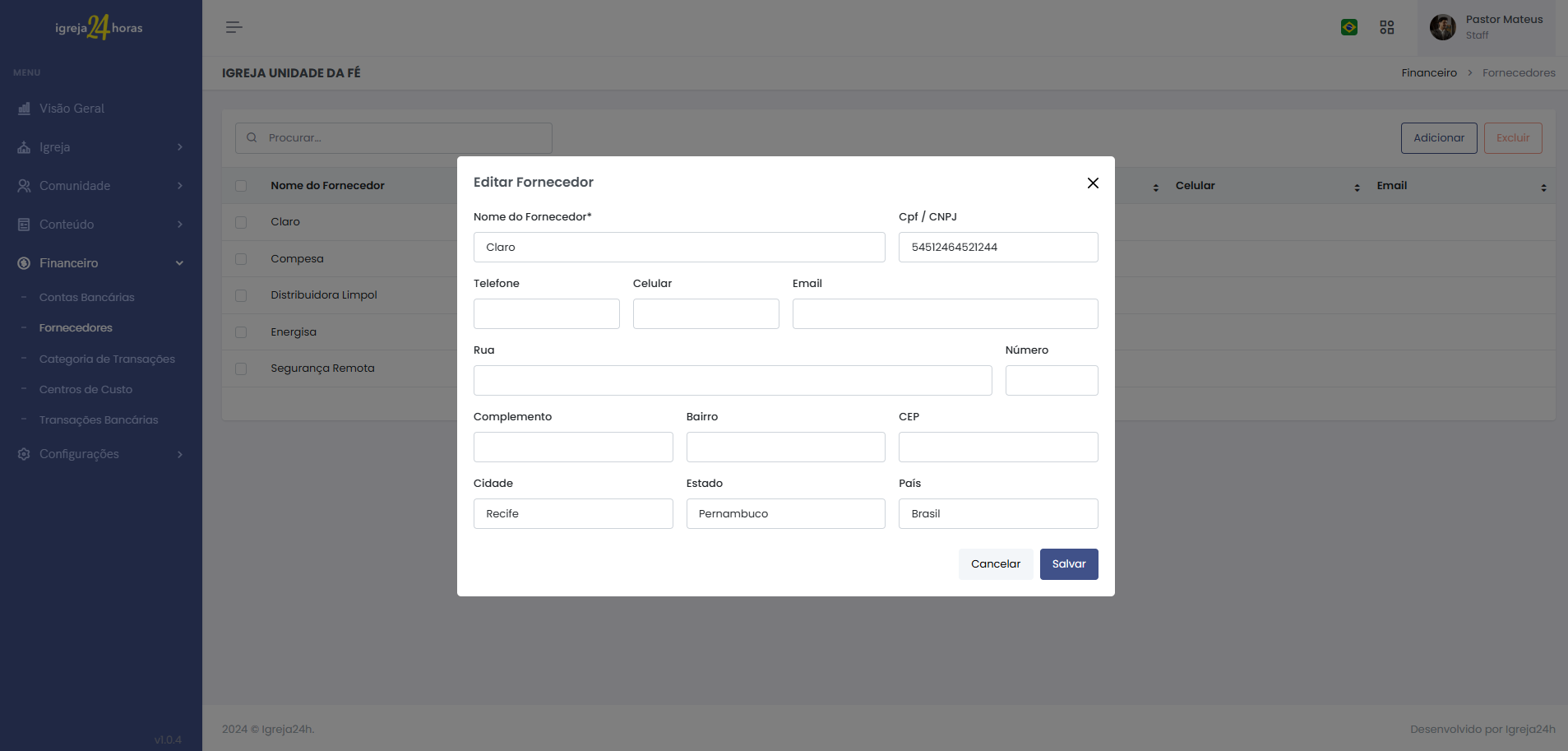Tick the checkbox for Compesa row

click(x=241, y=259)
